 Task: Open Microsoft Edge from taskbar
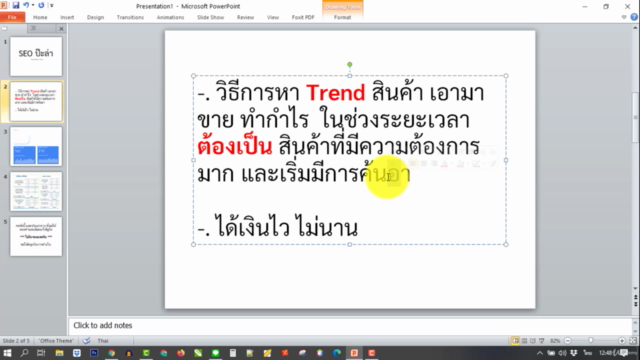[x=337, y=353]
